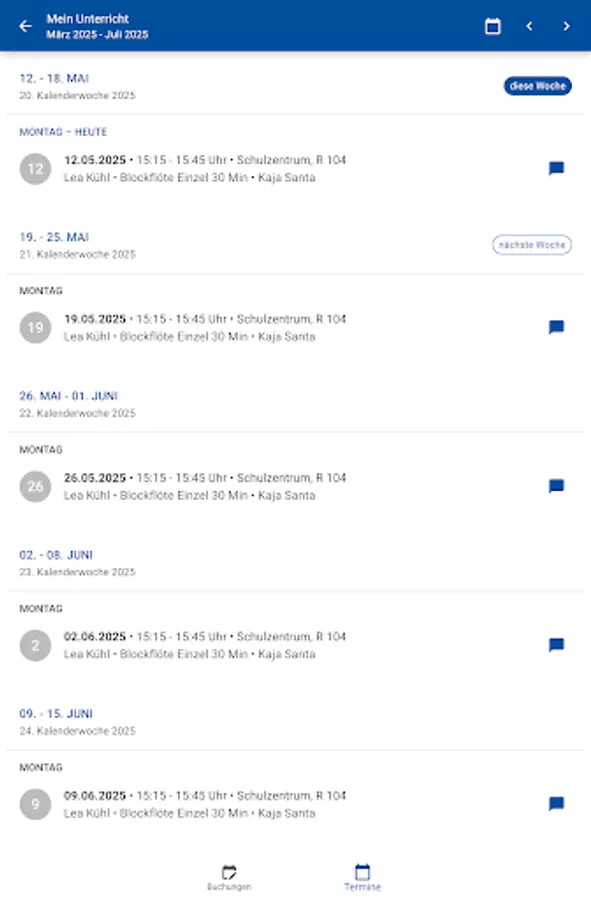Open comment icon for the 12.05.2025 lesson
This screenshot has width=591, height=900.
coord(556,167)
